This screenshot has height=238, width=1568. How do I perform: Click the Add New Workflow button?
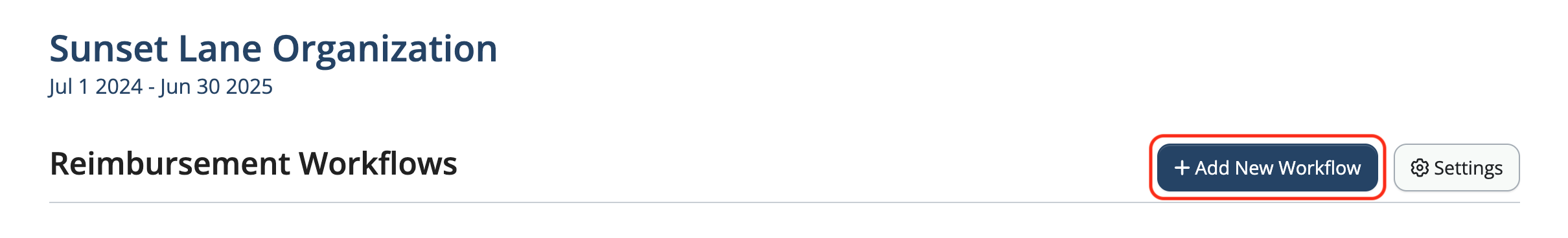coord(1267,168)
